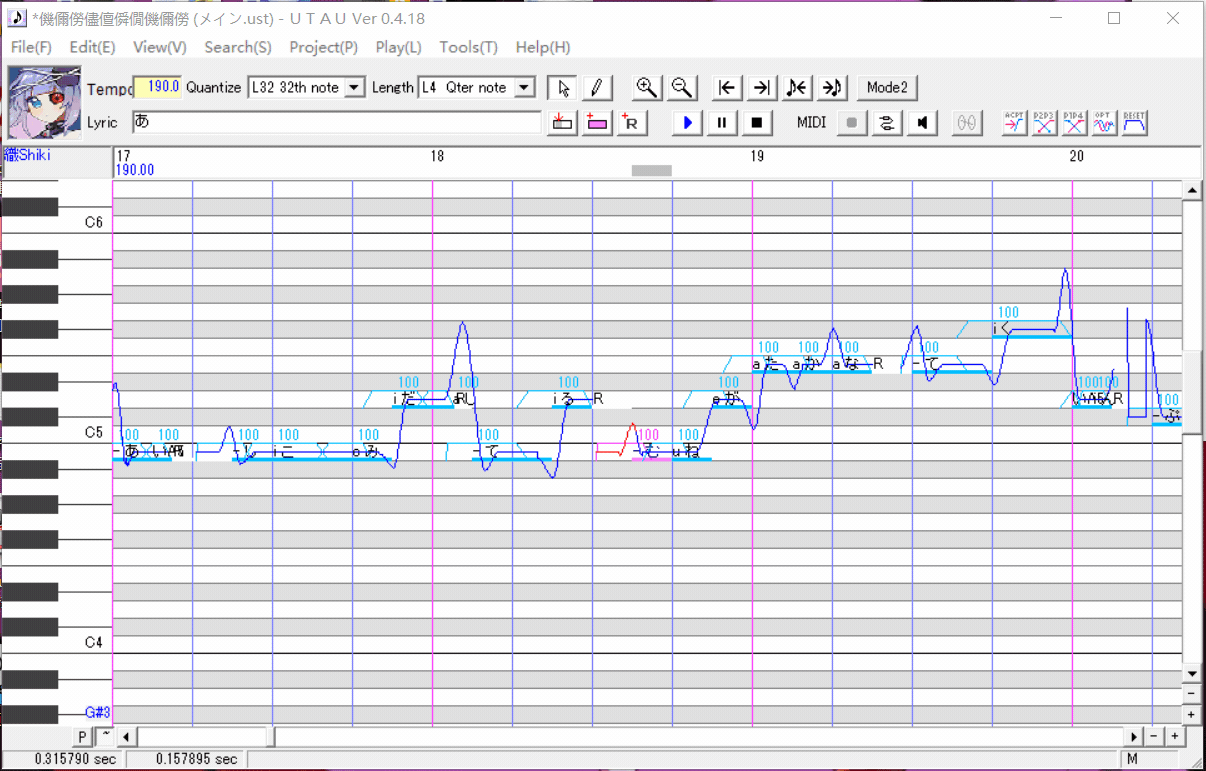Select the pencil draw tool
Screen dimensions: 1206x771
coord(596,88)
